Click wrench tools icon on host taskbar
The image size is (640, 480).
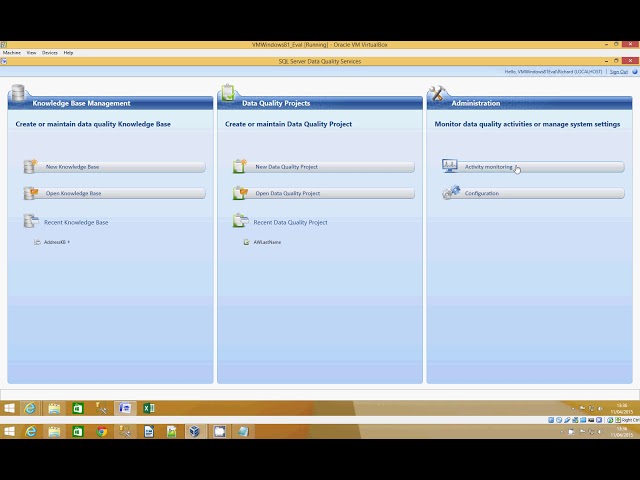pyautogui.click(x=125, y=431)
